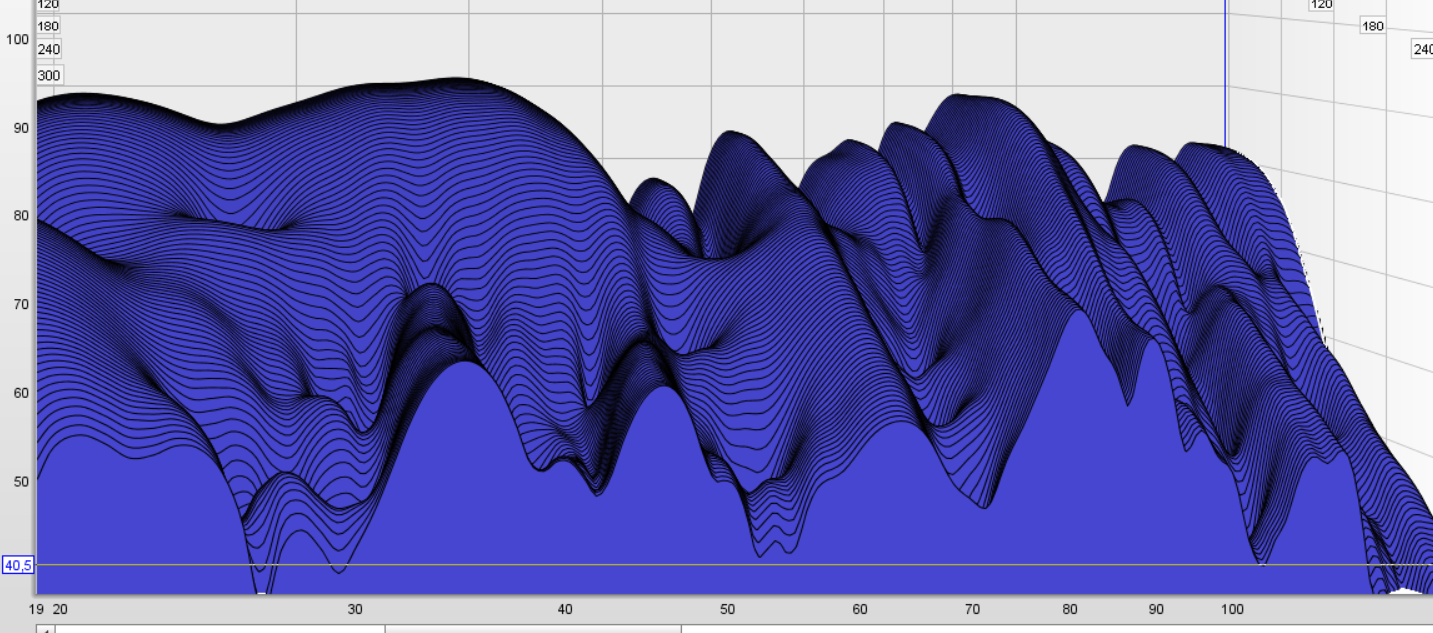Click the 100 dB label on vertical axis
This screenshot has width=1433, height=633.
tap(18, 39)
